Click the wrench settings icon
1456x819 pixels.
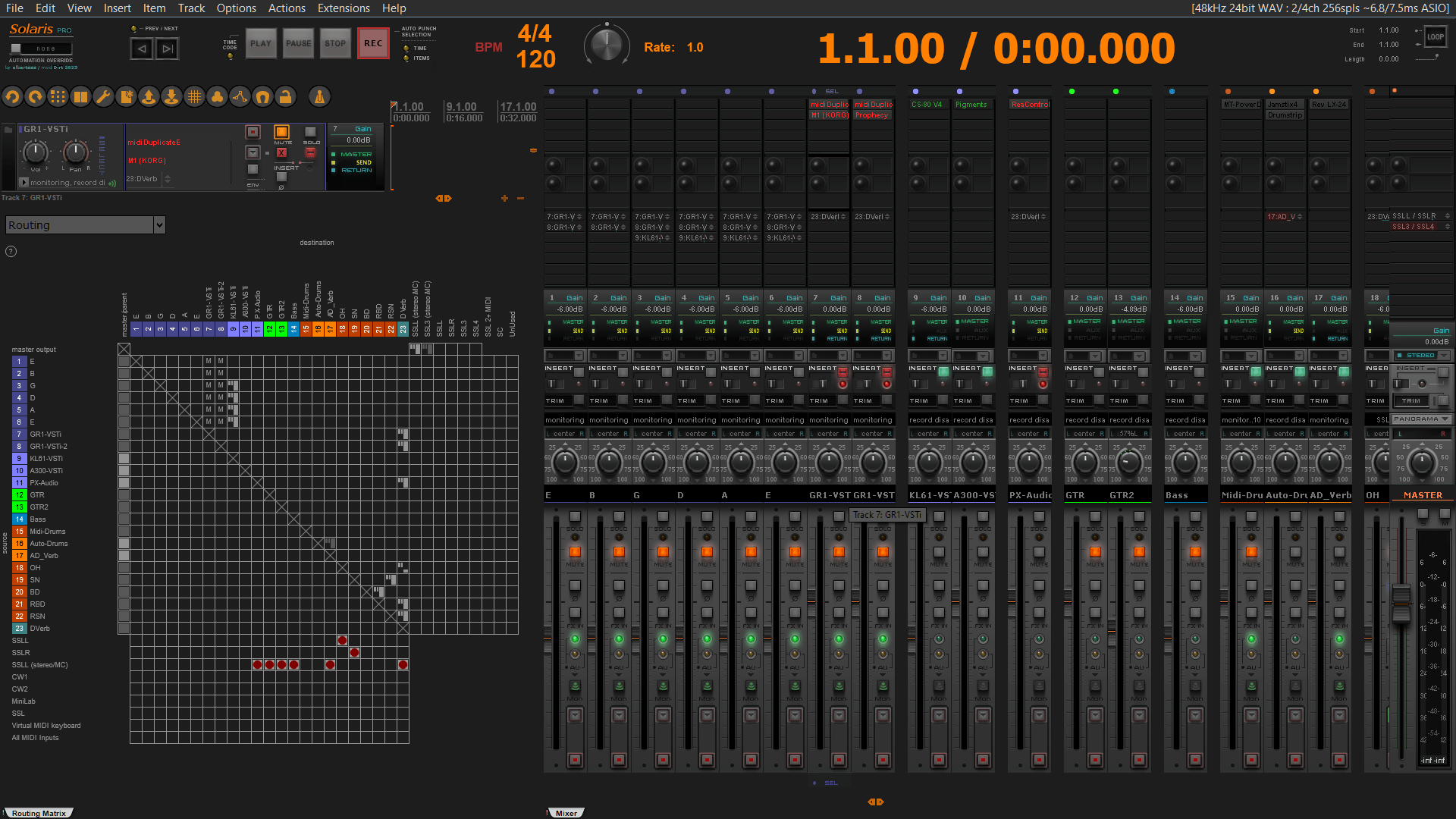tap(103, 97)
